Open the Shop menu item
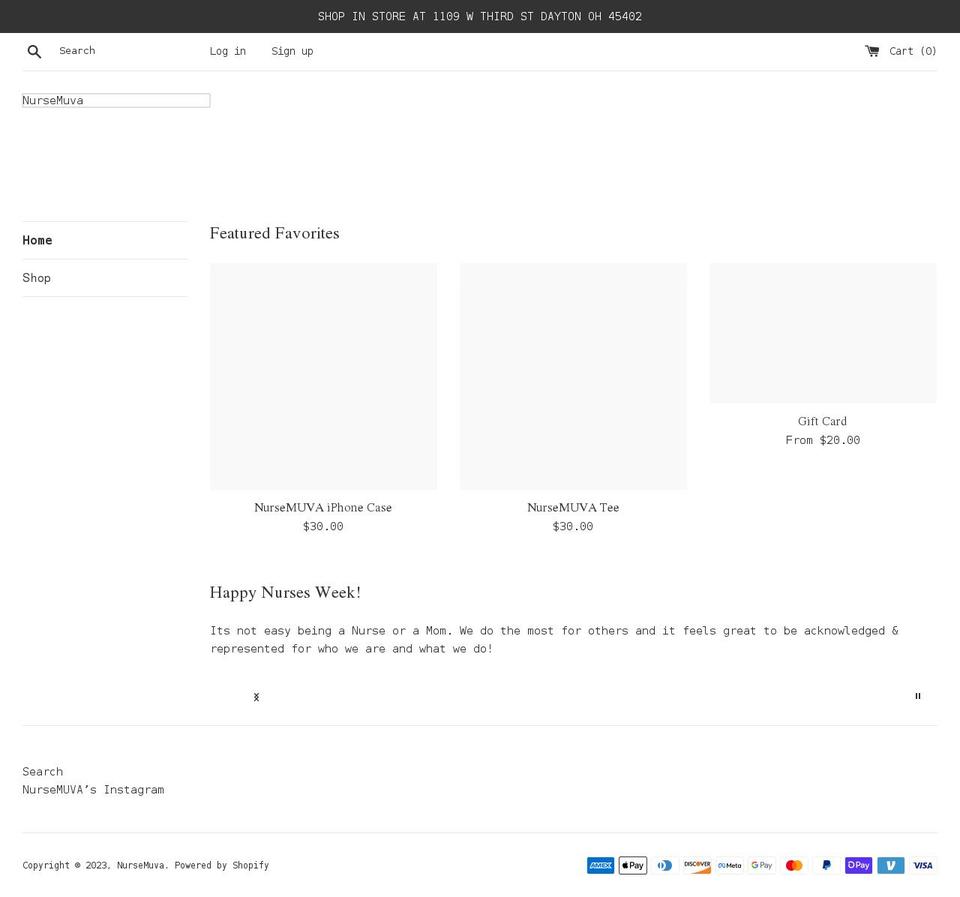Screen dimensions: 960x897 click(x=36, y=277)
